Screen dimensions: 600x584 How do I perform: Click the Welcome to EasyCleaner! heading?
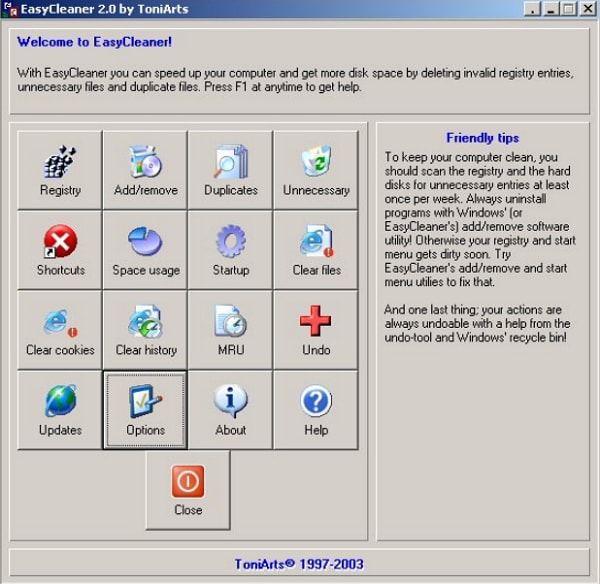click(95, 42)
